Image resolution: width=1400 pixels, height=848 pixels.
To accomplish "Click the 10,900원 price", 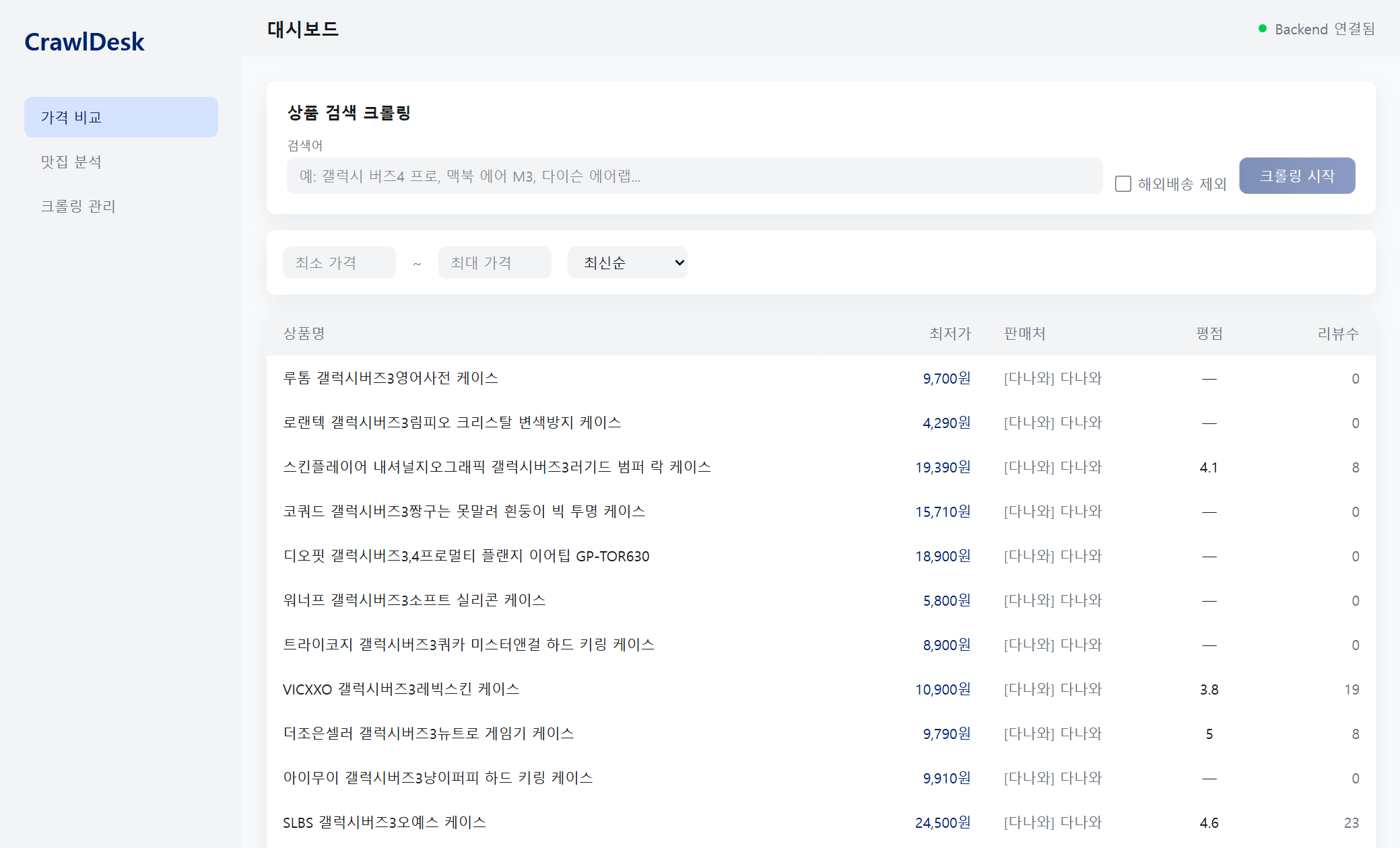I will (943, 689).
